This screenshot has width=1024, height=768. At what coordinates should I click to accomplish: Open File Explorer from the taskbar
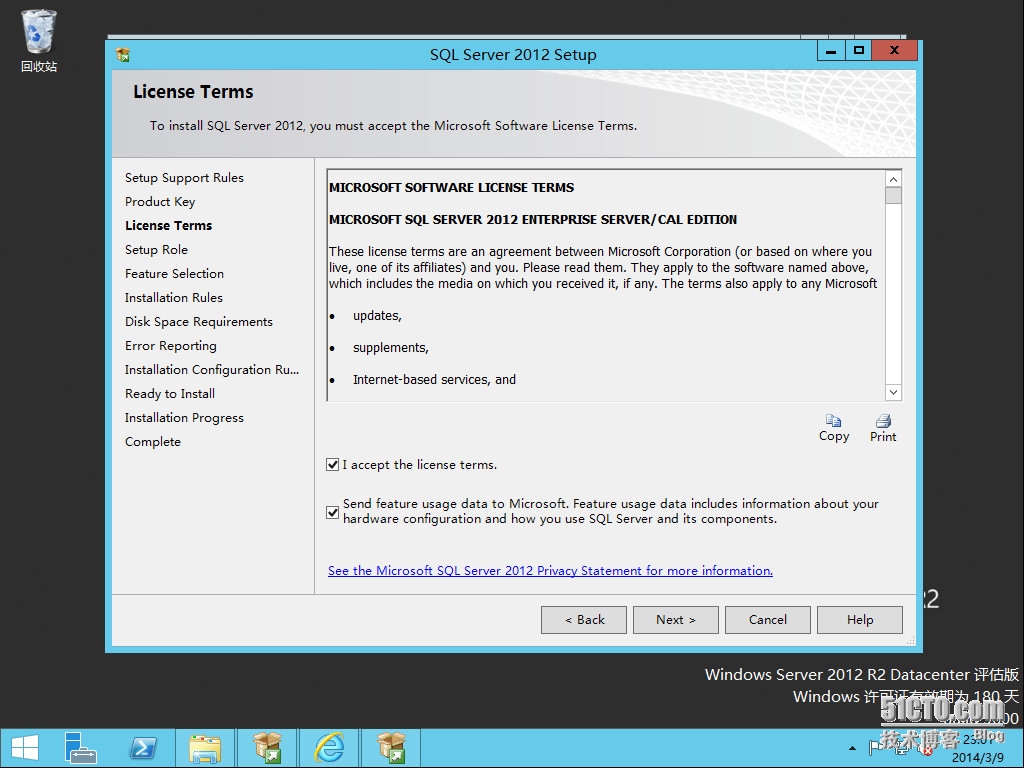(205, 748)
